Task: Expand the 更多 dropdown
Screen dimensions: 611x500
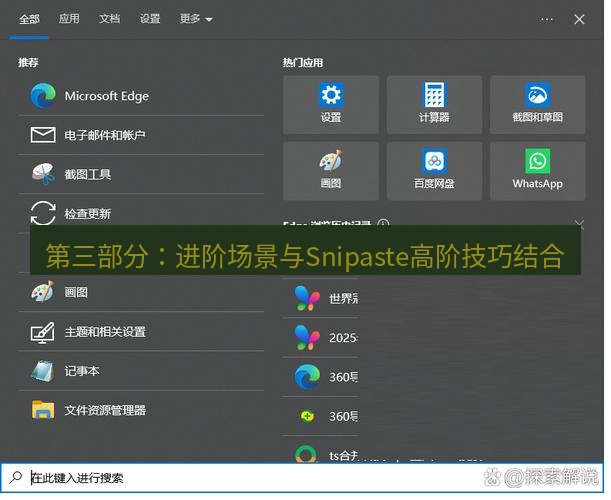Action: [196, 18]
